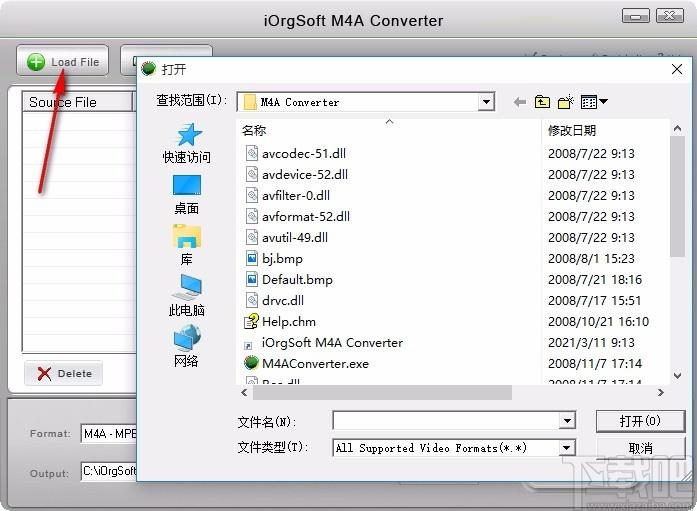Click the Load File button

click(x=62, y=61)
